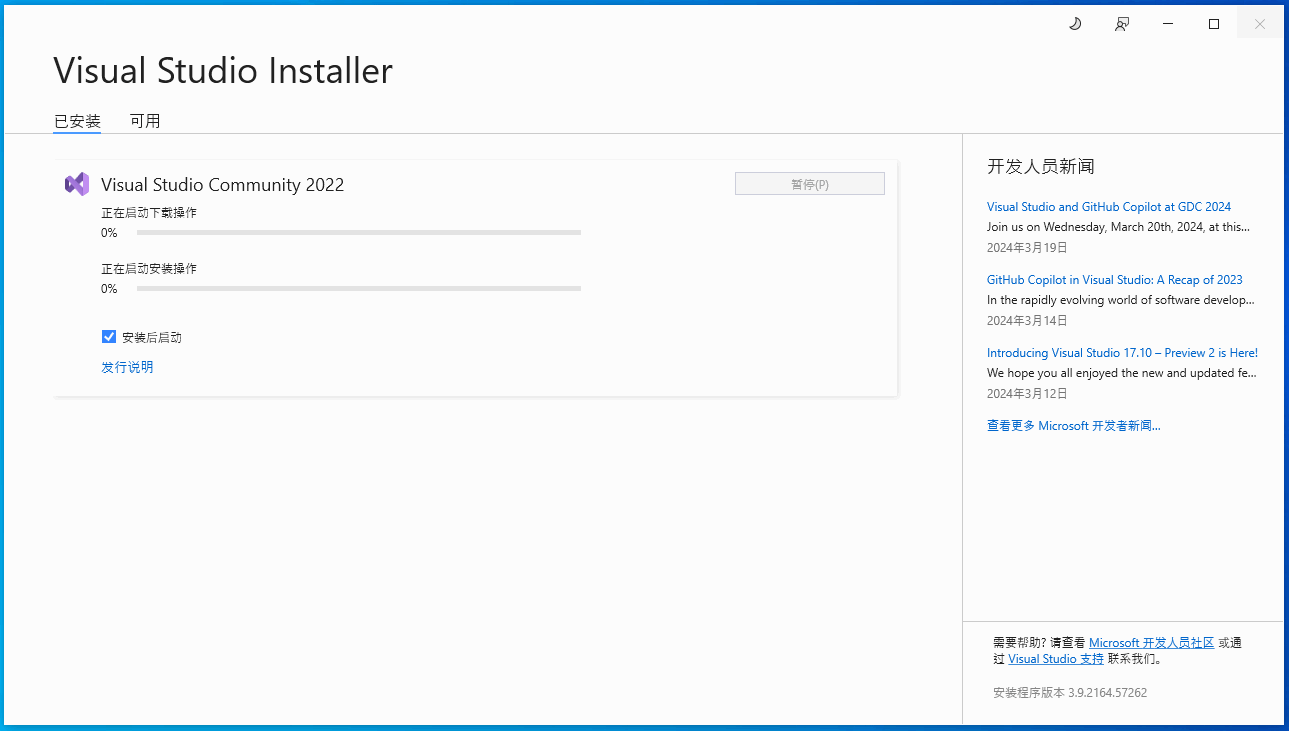1289x731 pixels.
Task: Open the 发行说明 link
Action: pos(127,367)
